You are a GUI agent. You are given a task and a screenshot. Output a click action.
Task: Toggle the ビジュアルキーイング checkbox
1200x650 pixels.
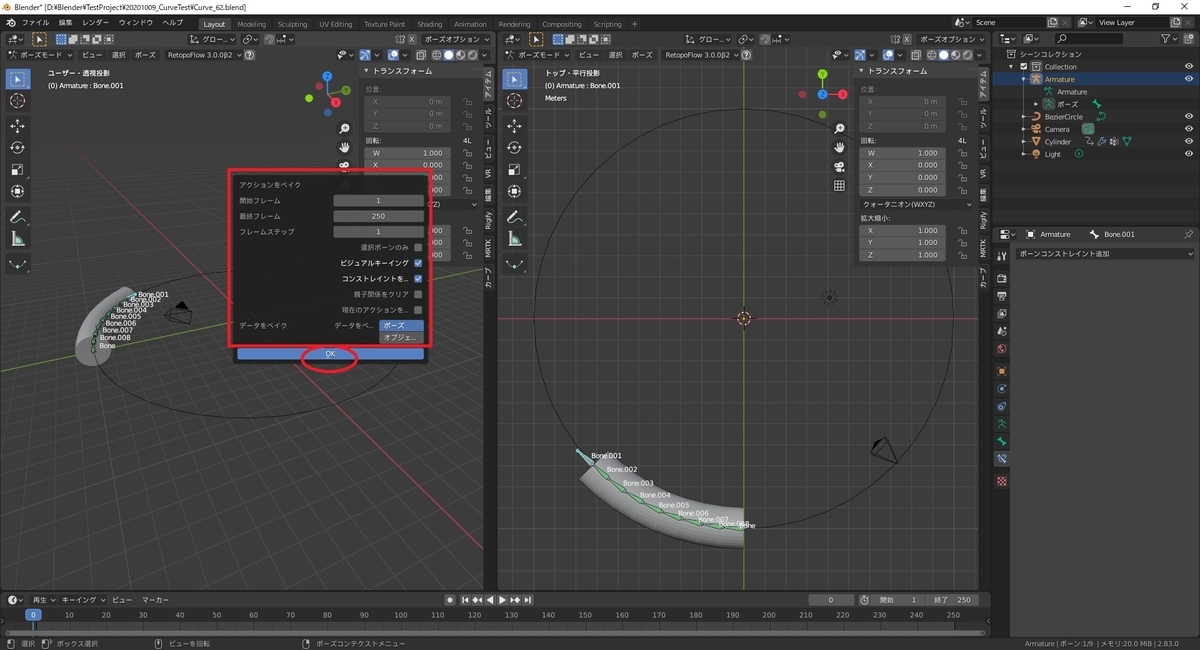click(418, 263)
